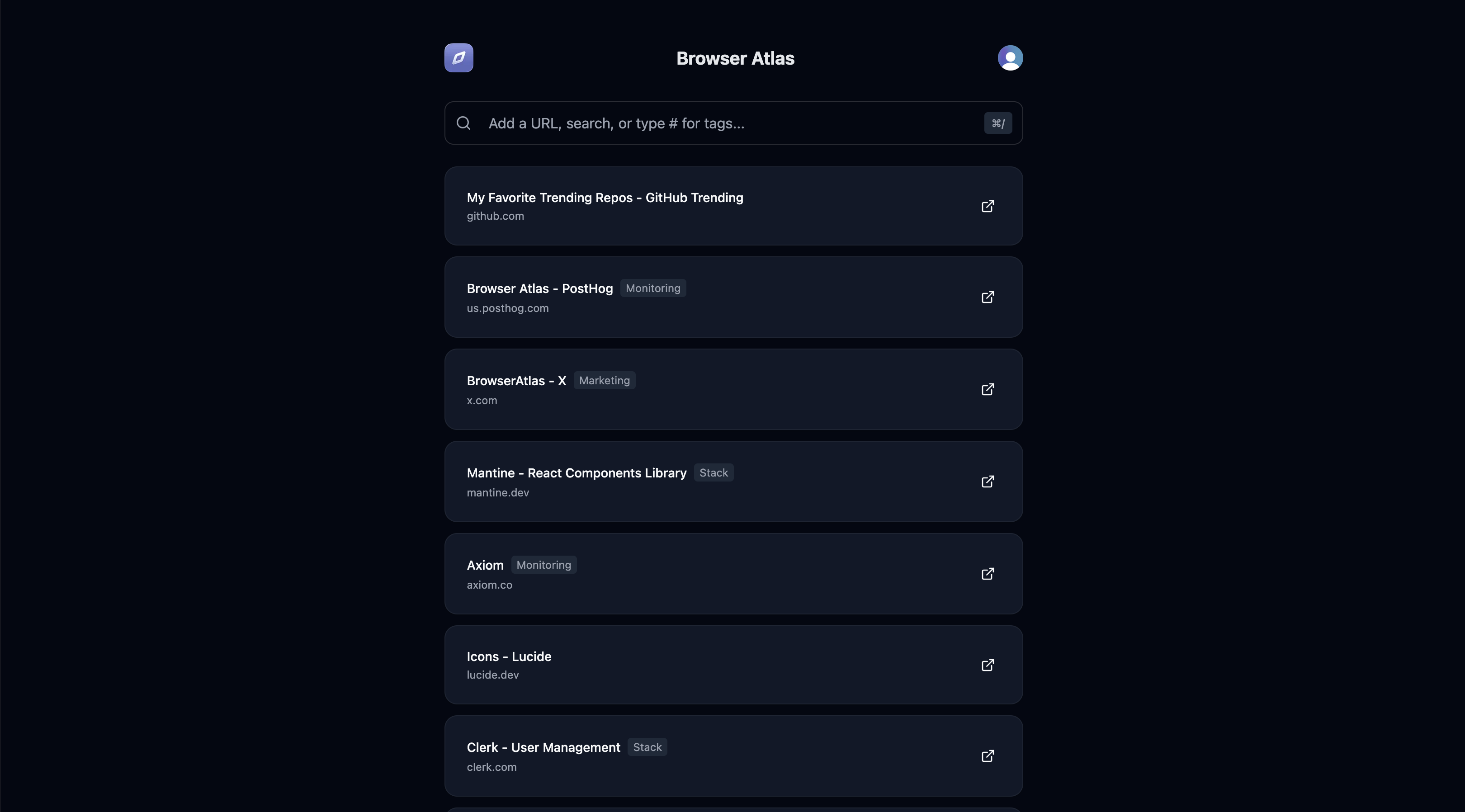This screenshot has width=1465, height=812.
Task: Open the GitHub Trending bookmark via external link icon
Action: (x=987, y=207)
